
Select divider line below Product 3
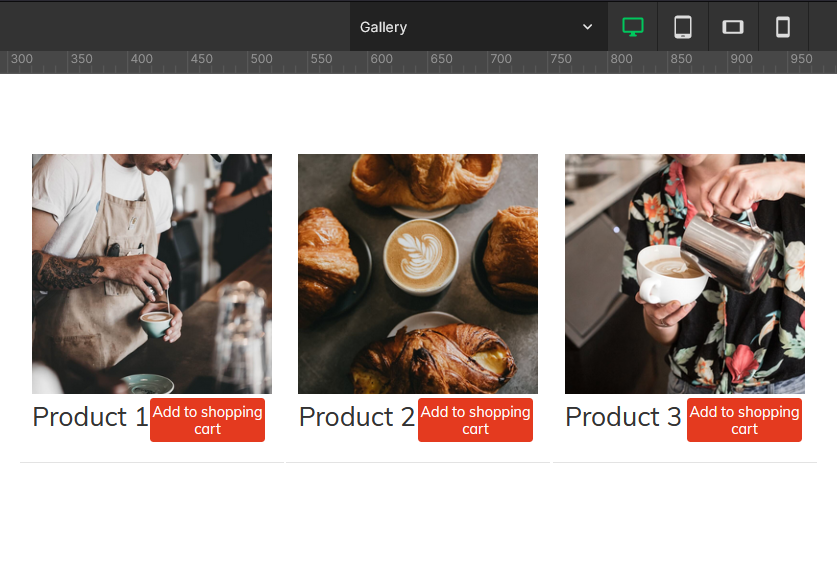click(x=685, y=462)
